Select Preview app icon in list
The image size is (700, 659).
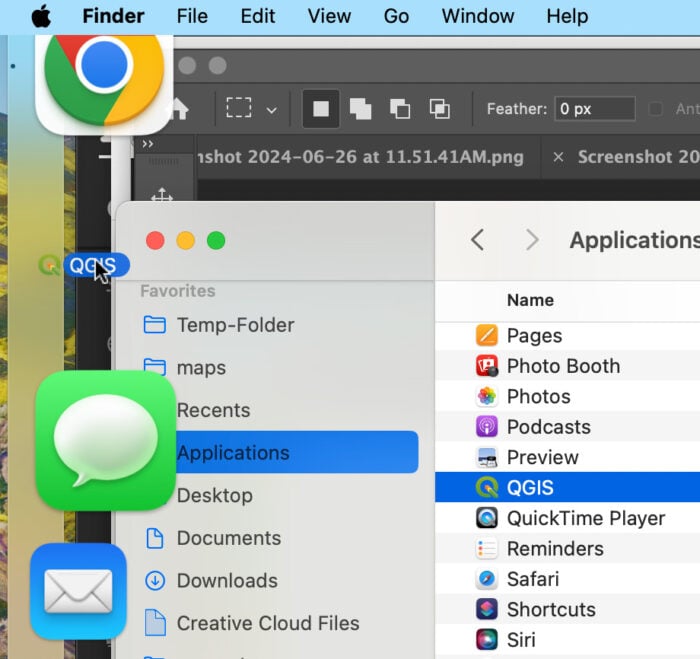487,457
